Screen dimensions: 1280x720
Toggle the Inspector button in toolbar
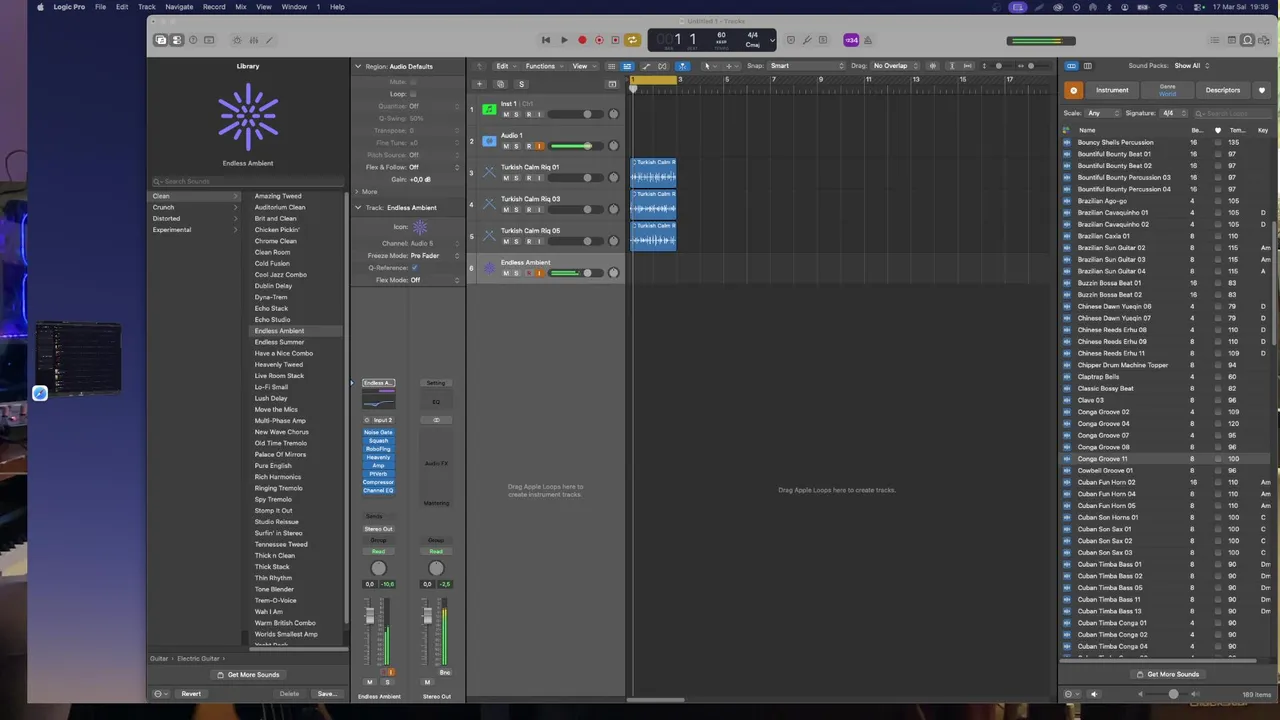(177, 40)
